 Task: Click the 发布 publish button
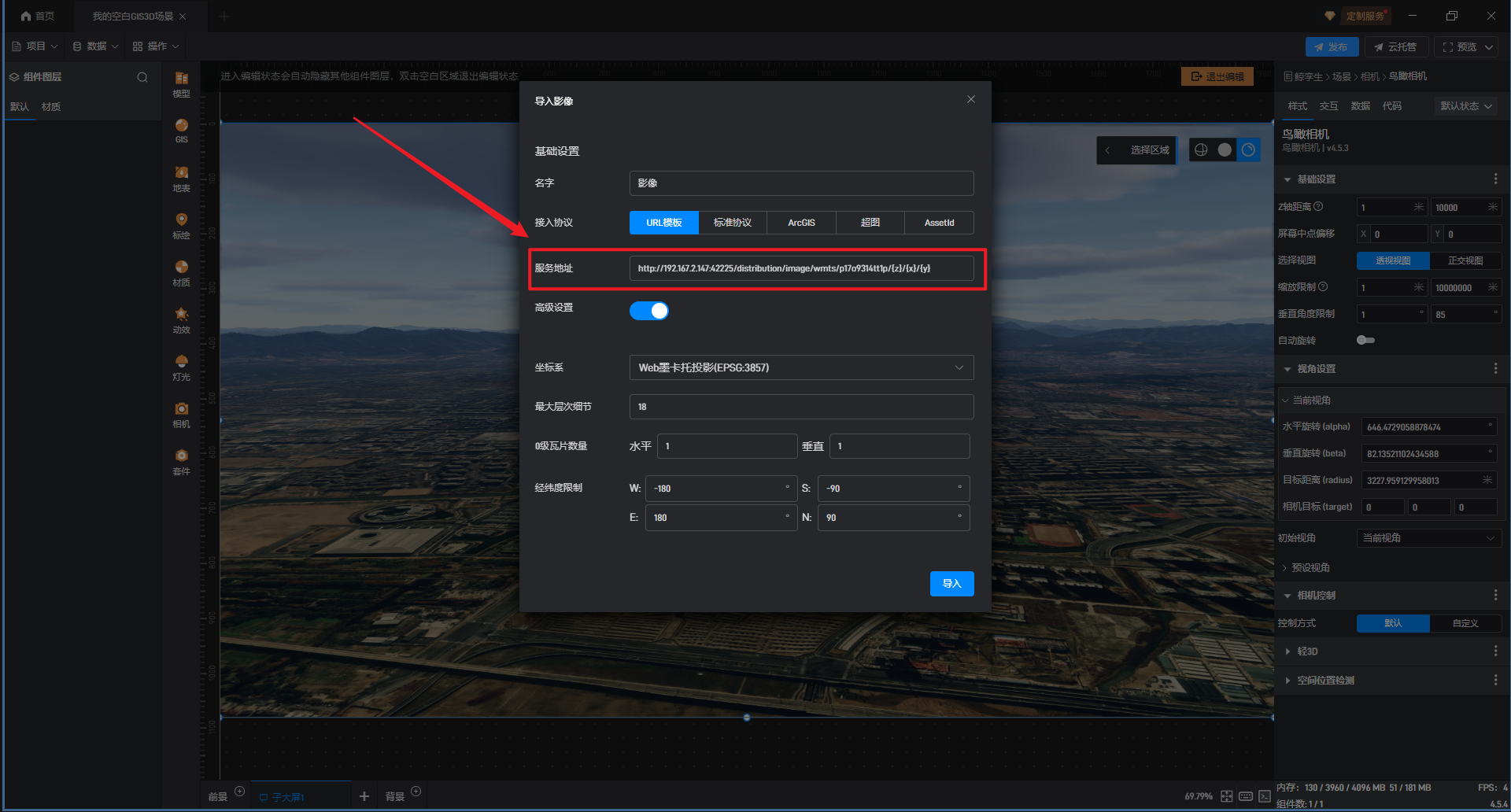(x=1332, y=47)
